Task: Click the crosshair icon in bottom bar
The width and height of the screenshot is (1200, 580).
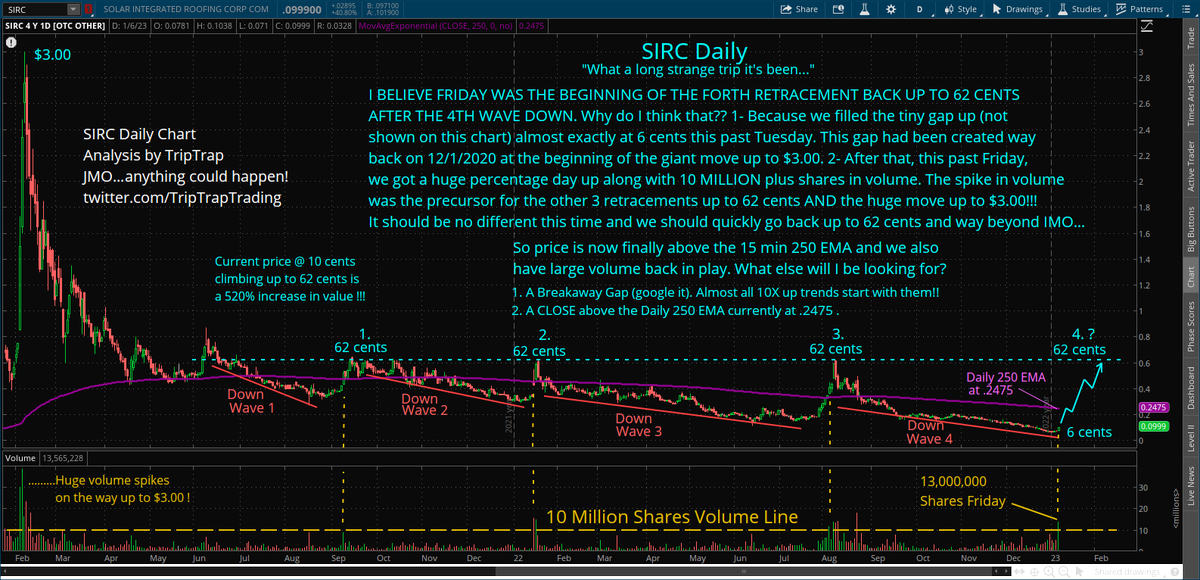Action: pyautogui.click(x=1034, y=572)
